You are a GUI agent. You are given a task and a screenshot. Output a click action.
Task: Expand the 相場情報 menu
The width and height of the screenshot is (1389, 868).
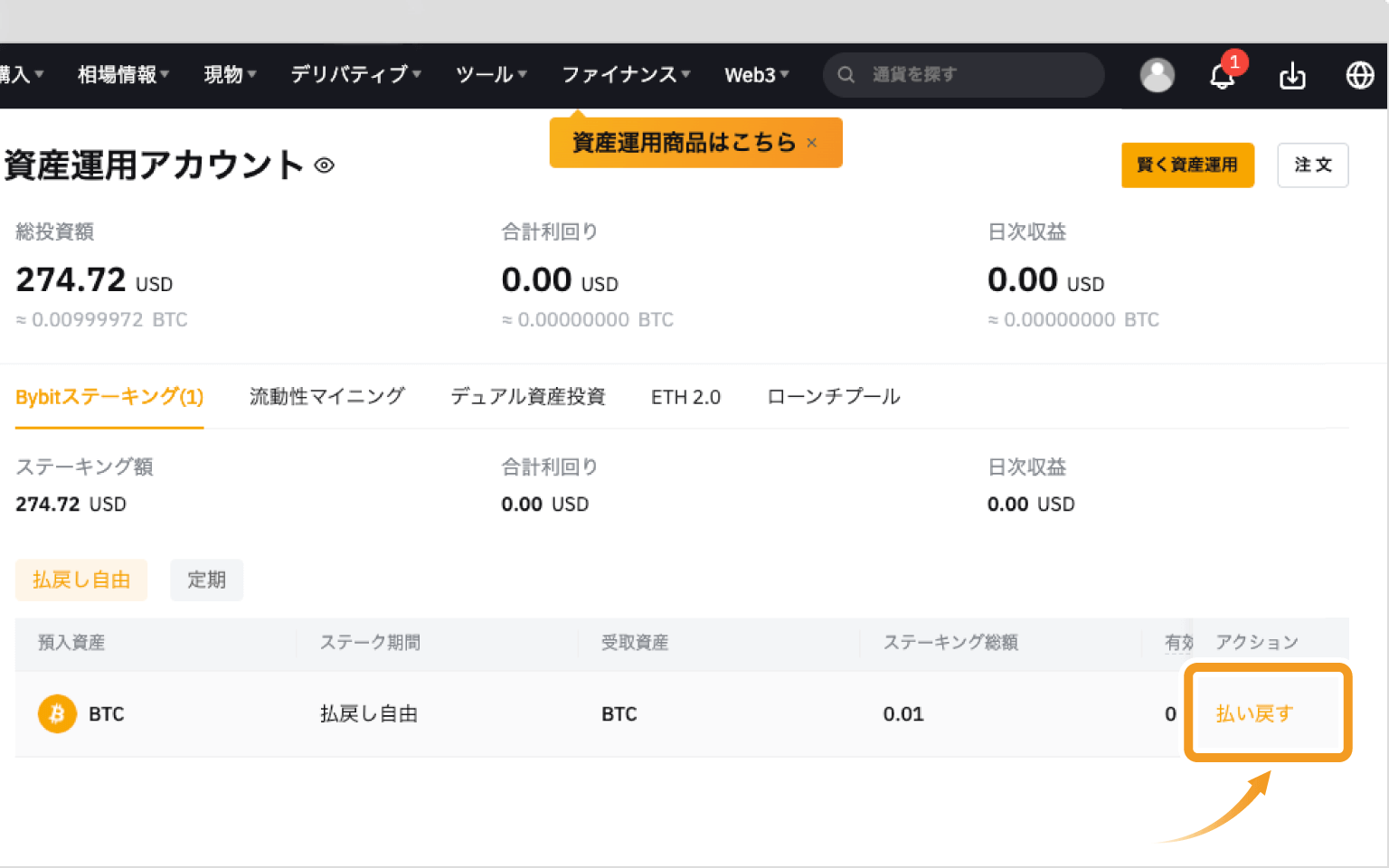tap(123, 74)
